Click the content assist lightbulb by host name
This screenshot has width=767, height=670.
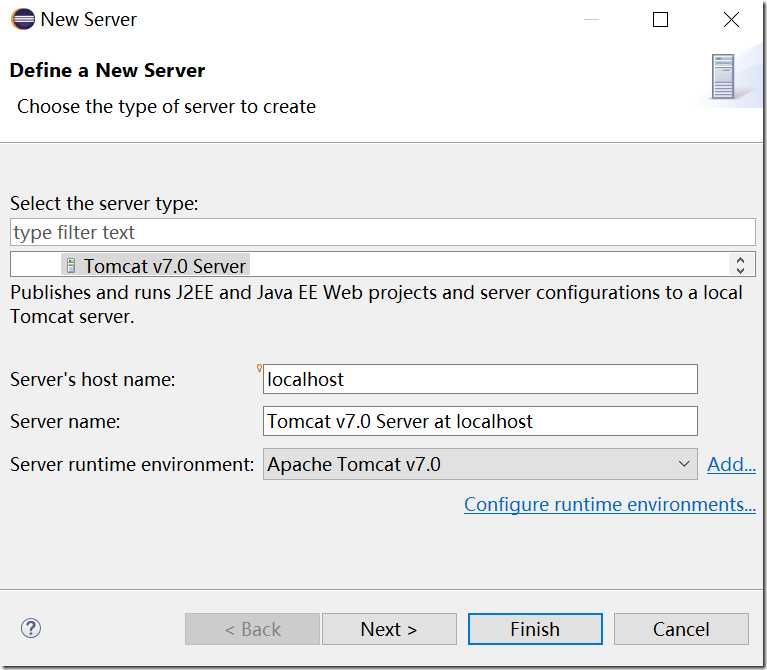[259, 368]
